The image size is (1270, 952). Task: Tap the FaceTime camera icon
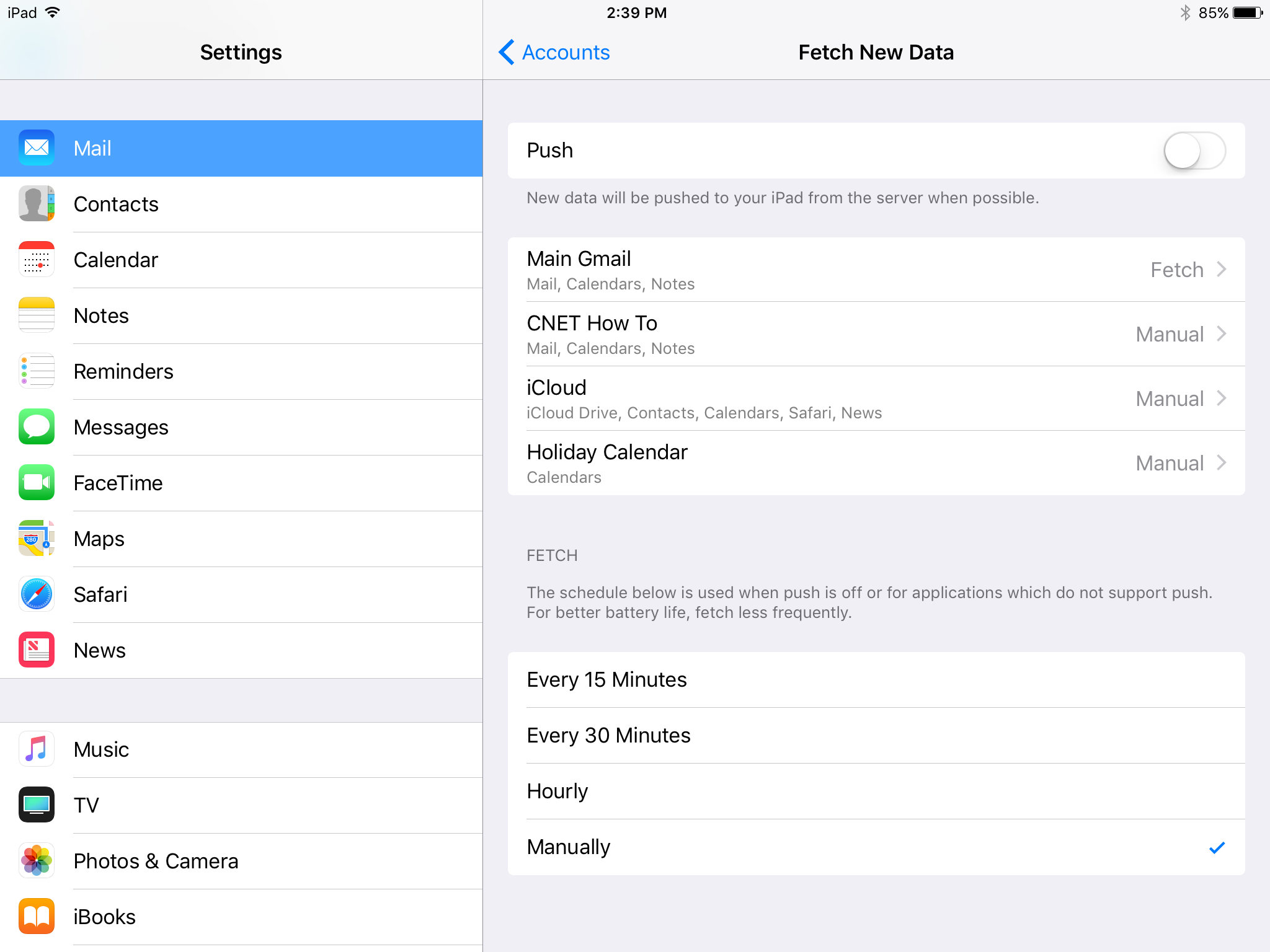[x=37, y=483]
